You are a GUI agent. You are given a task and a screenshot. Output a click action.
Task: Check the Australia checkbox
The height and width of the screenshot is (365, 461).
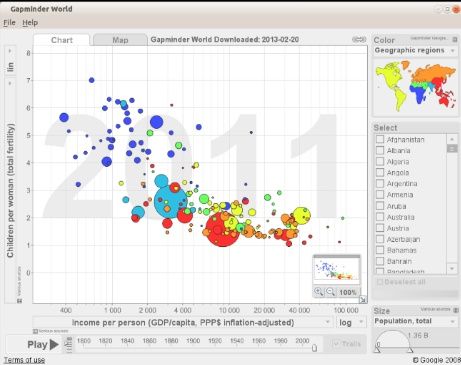(x=380, y=217)
